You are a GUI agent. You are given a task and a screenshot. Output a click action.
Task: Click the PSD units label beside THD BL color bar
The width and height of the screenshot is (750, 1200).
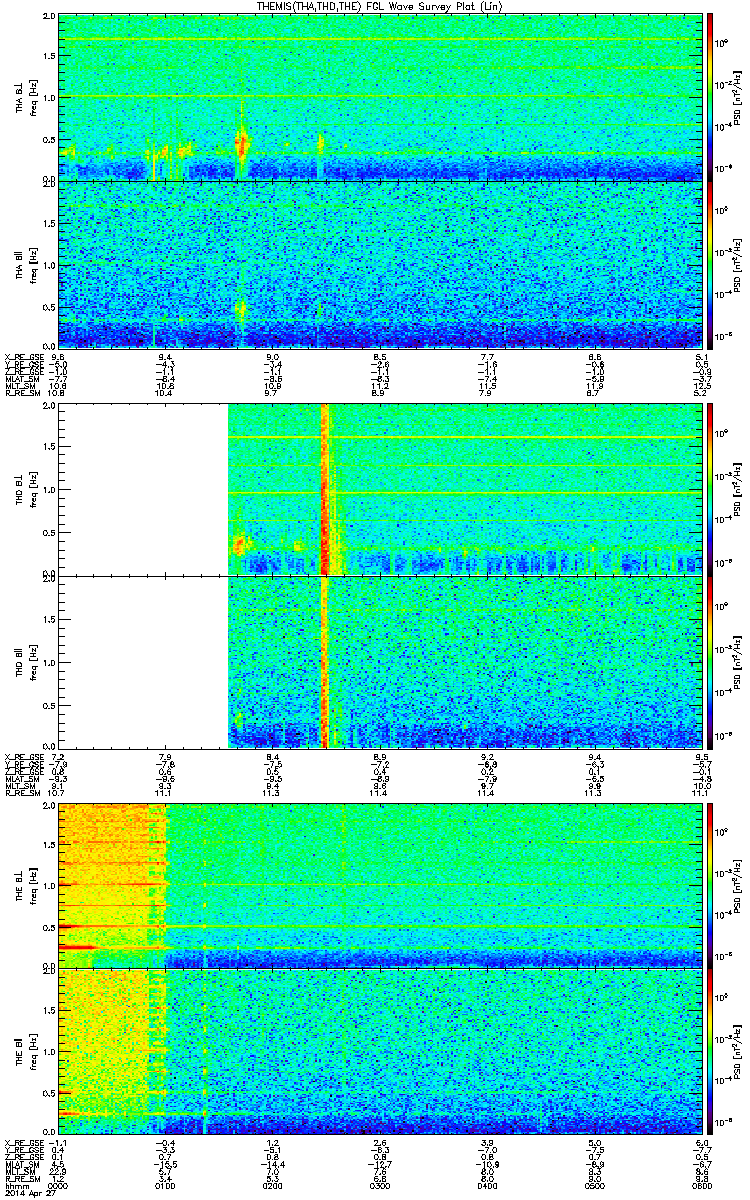pos(737,489)
